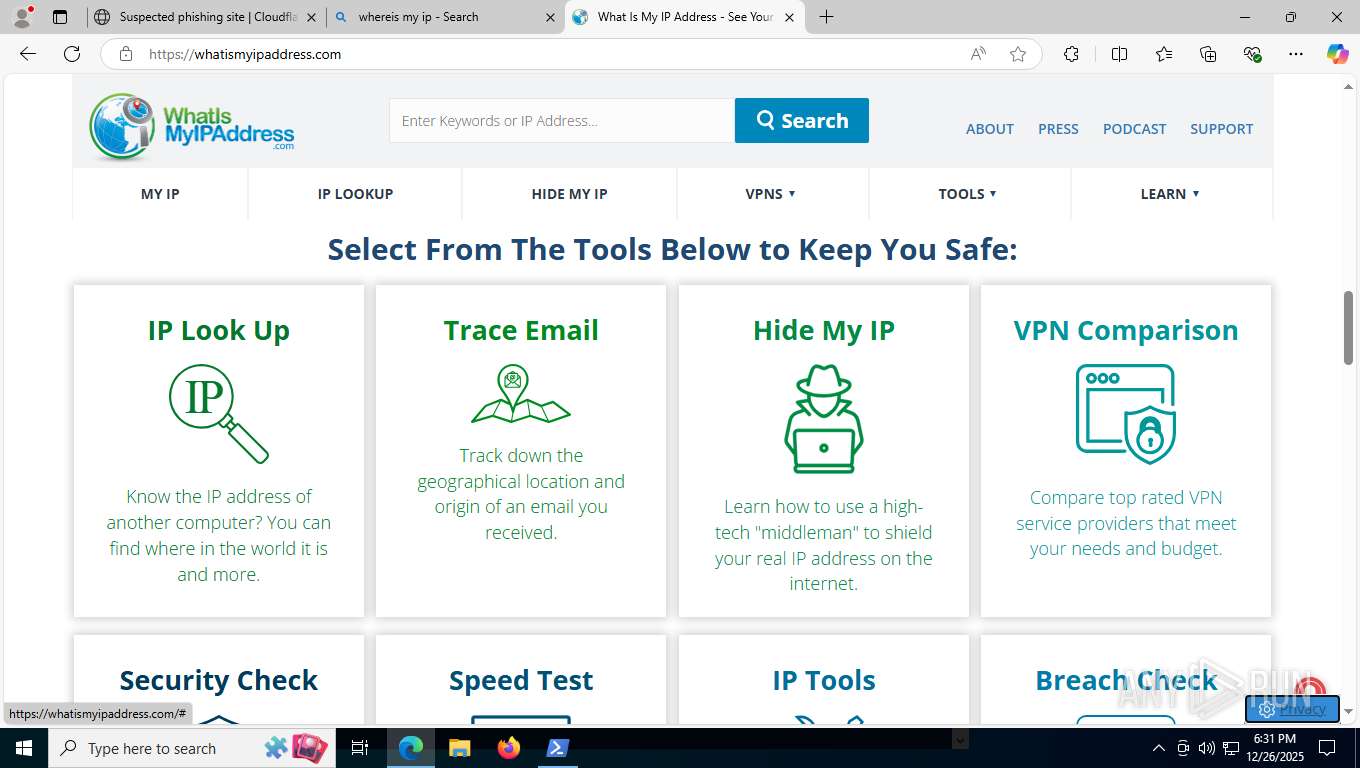
Task: Click the WhatIsMyIPAddress logo
Action: (x=191, y=126)
